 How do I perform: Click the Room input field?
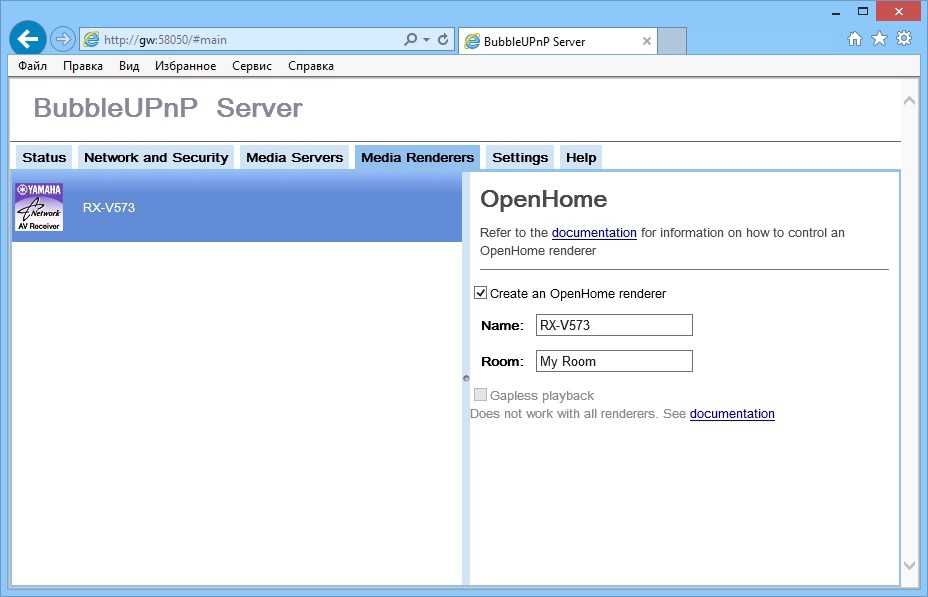click(614, 361)
